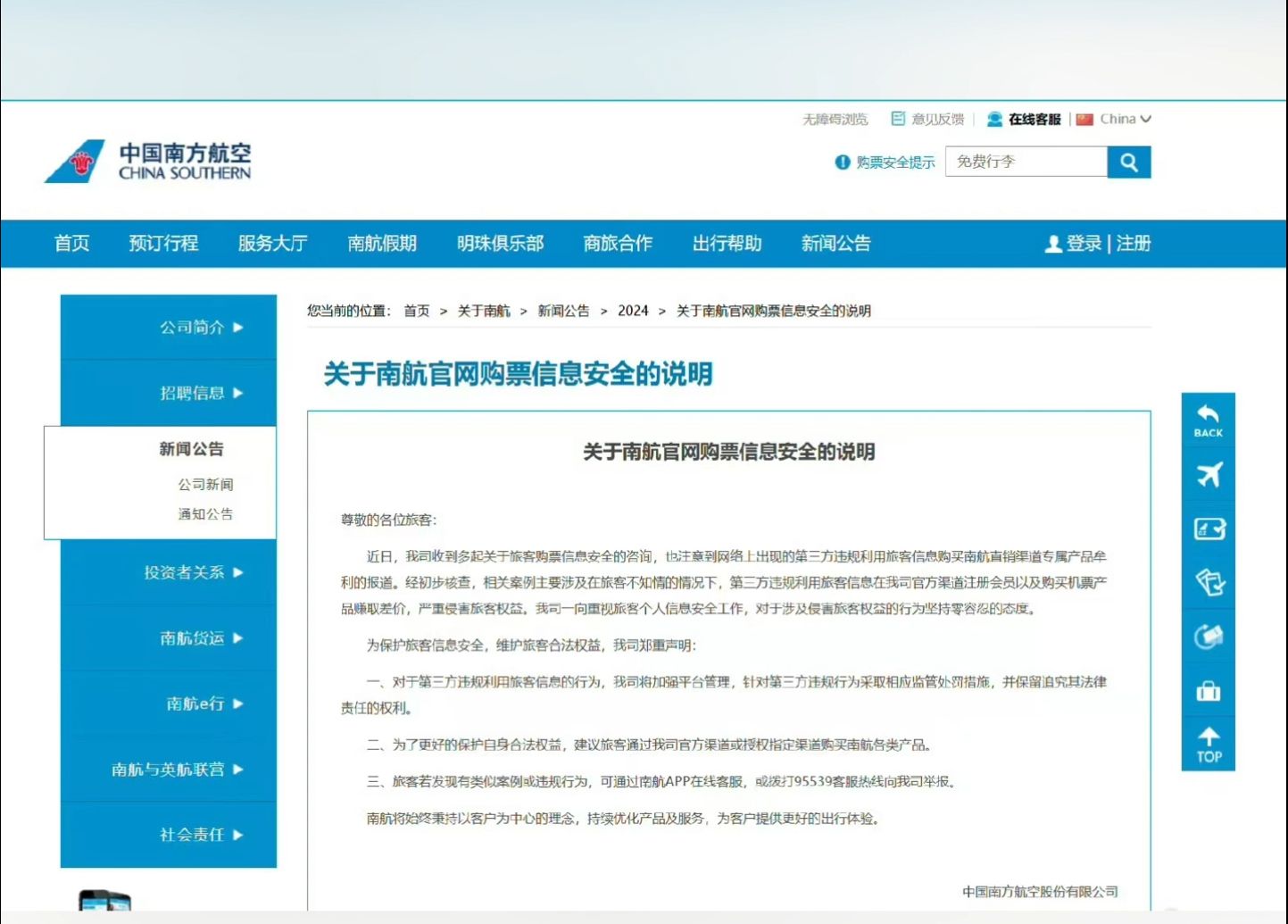The width and height of the screenshot is (1288, 924).
Task: Expand 社会责任 sidebar section
Action: point(169,835)
